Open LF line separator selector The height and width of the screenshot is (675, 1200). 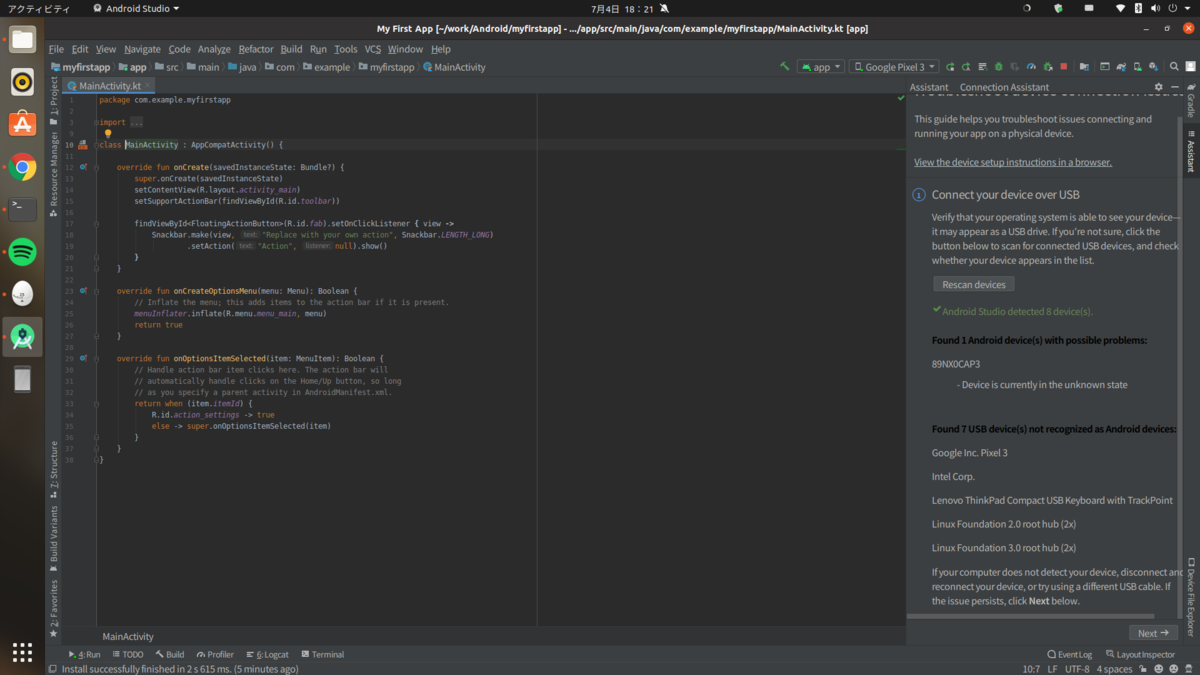click(1052, 669)
